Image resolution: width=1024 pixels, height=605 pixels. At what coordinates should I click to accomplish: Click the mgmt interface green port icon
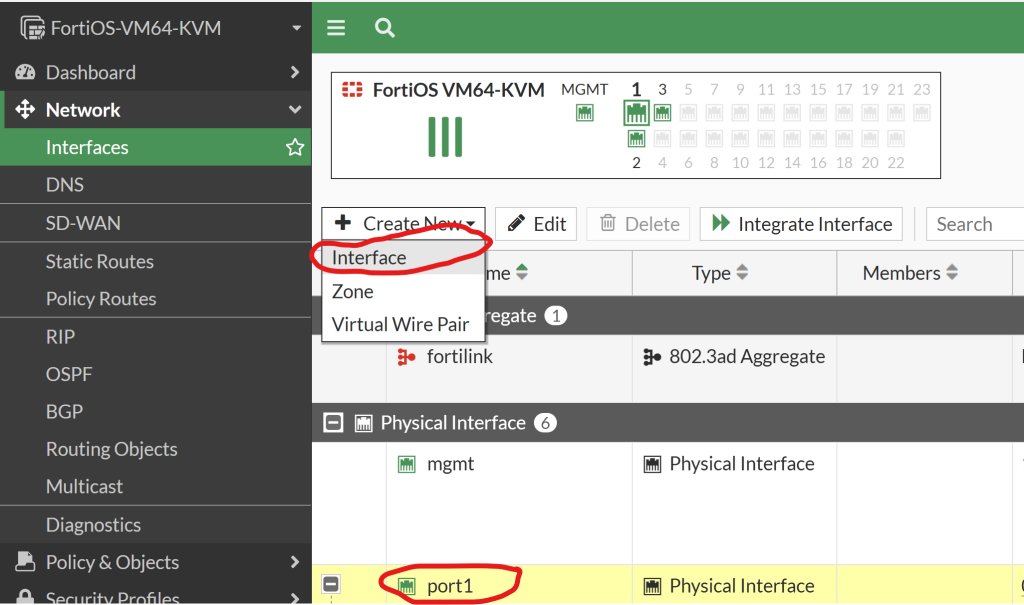click(406, 465)
